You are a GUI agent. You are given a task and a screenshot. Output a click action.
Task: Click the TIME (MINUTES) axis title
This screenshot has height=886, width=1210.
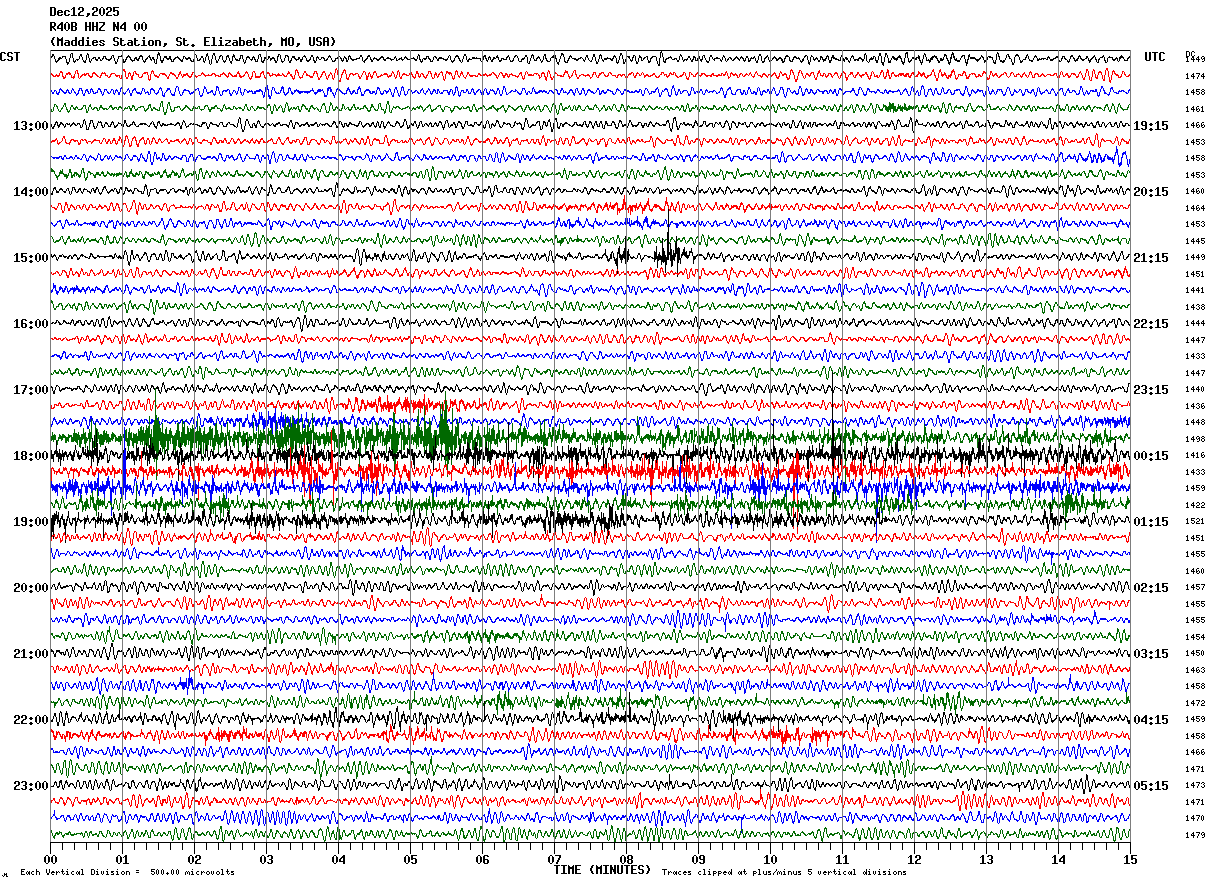click(602, 870)
